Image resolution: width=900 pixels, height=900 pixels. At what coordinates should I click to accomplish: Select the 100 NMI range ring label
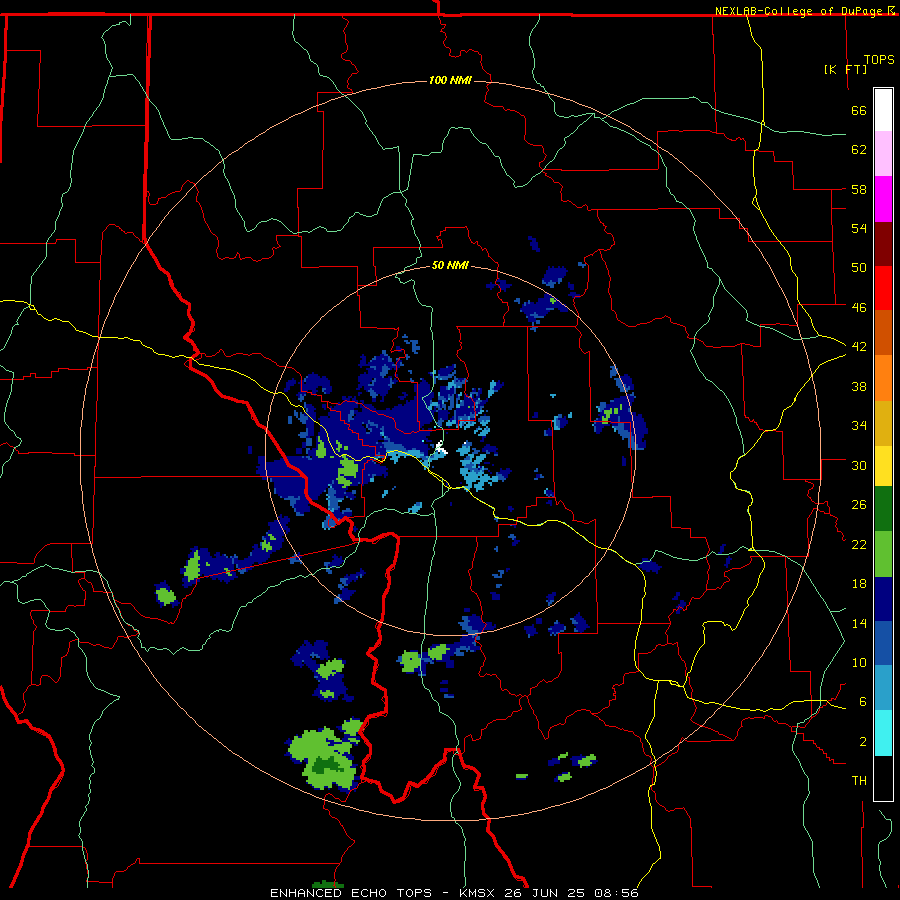450,80
